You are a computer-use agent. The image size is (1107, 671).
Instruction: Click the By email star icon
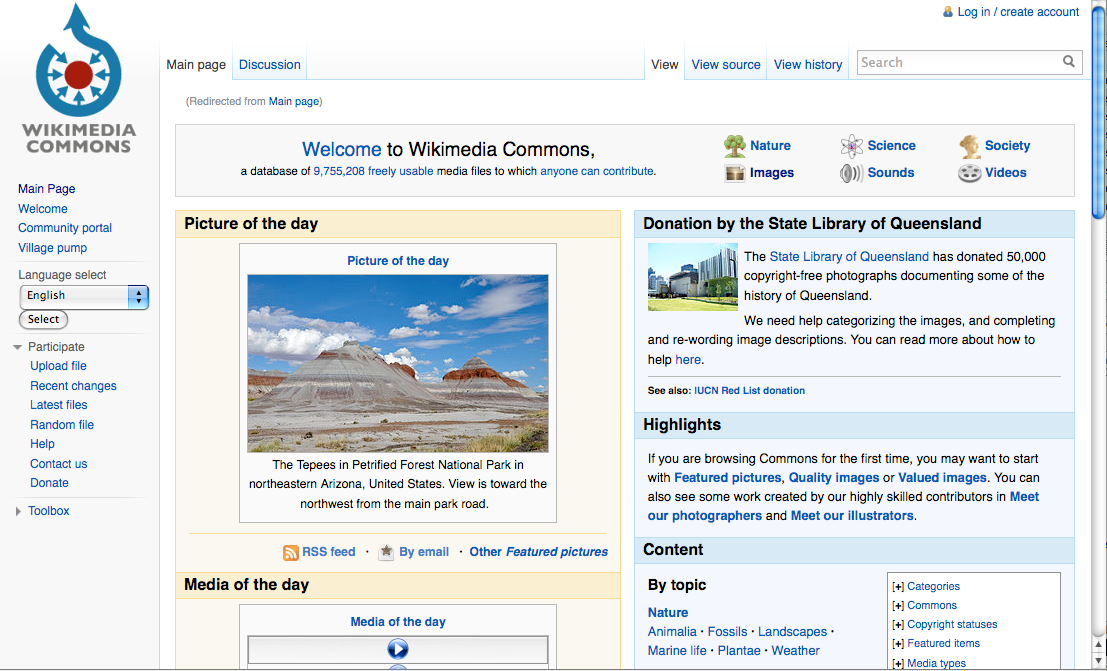(x=385, y=552)
